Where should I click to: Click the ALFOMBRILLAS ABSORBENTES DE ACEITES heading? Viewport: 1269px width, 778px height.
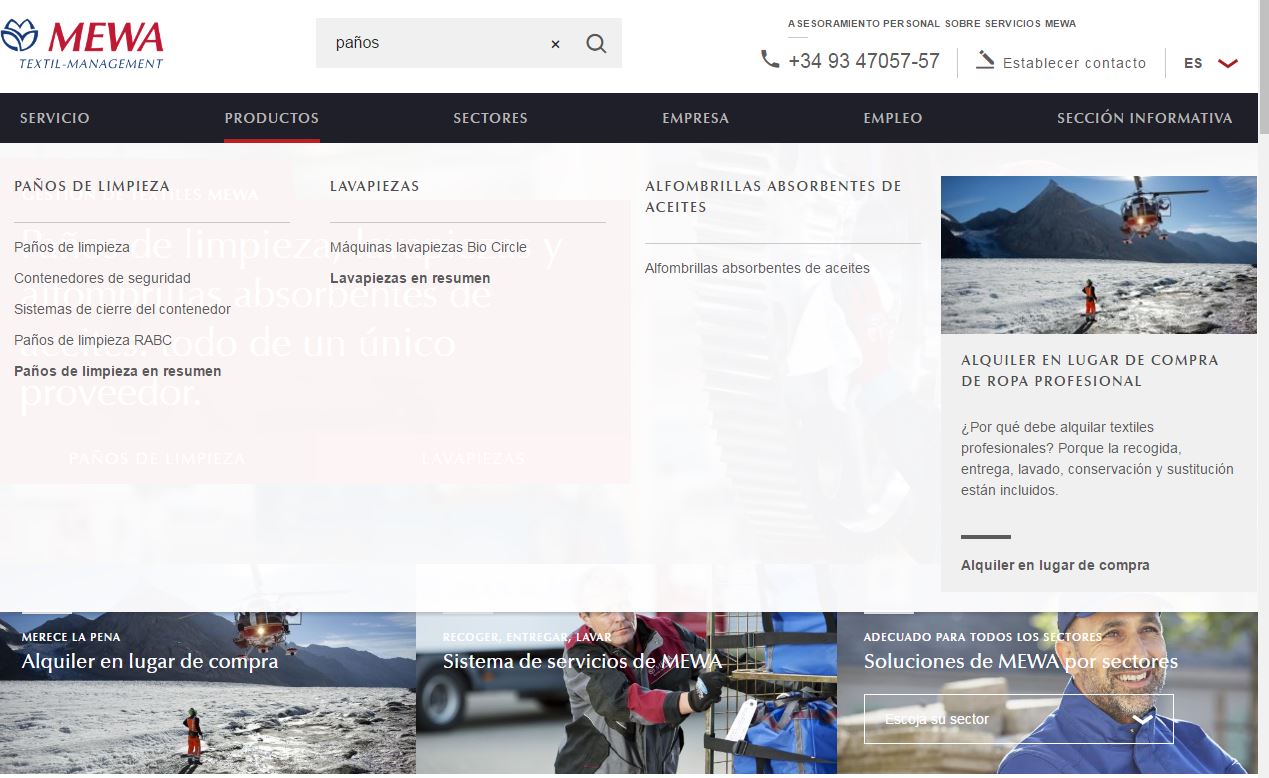pos(773,196)
